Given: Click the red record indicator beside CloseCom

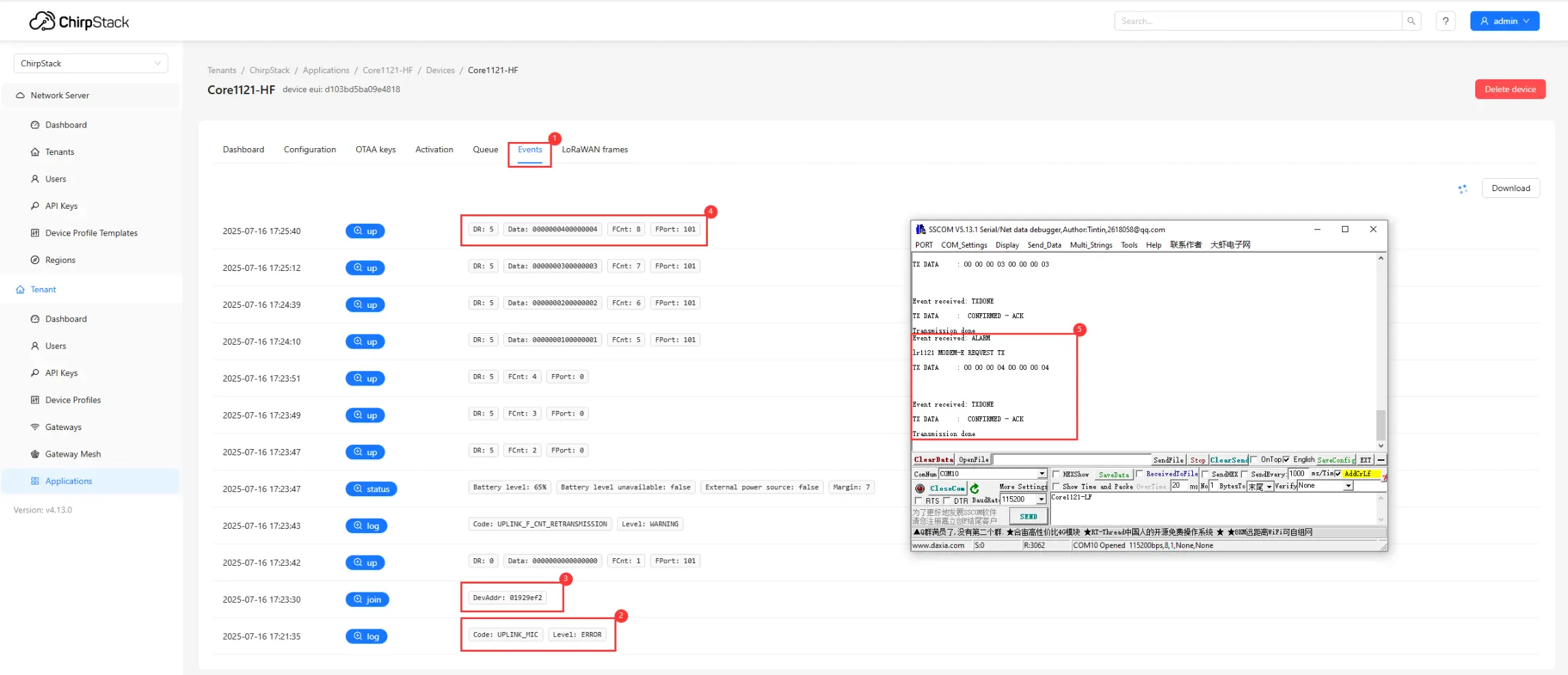Looking at the screenshot, I should [x=919, y=488].
